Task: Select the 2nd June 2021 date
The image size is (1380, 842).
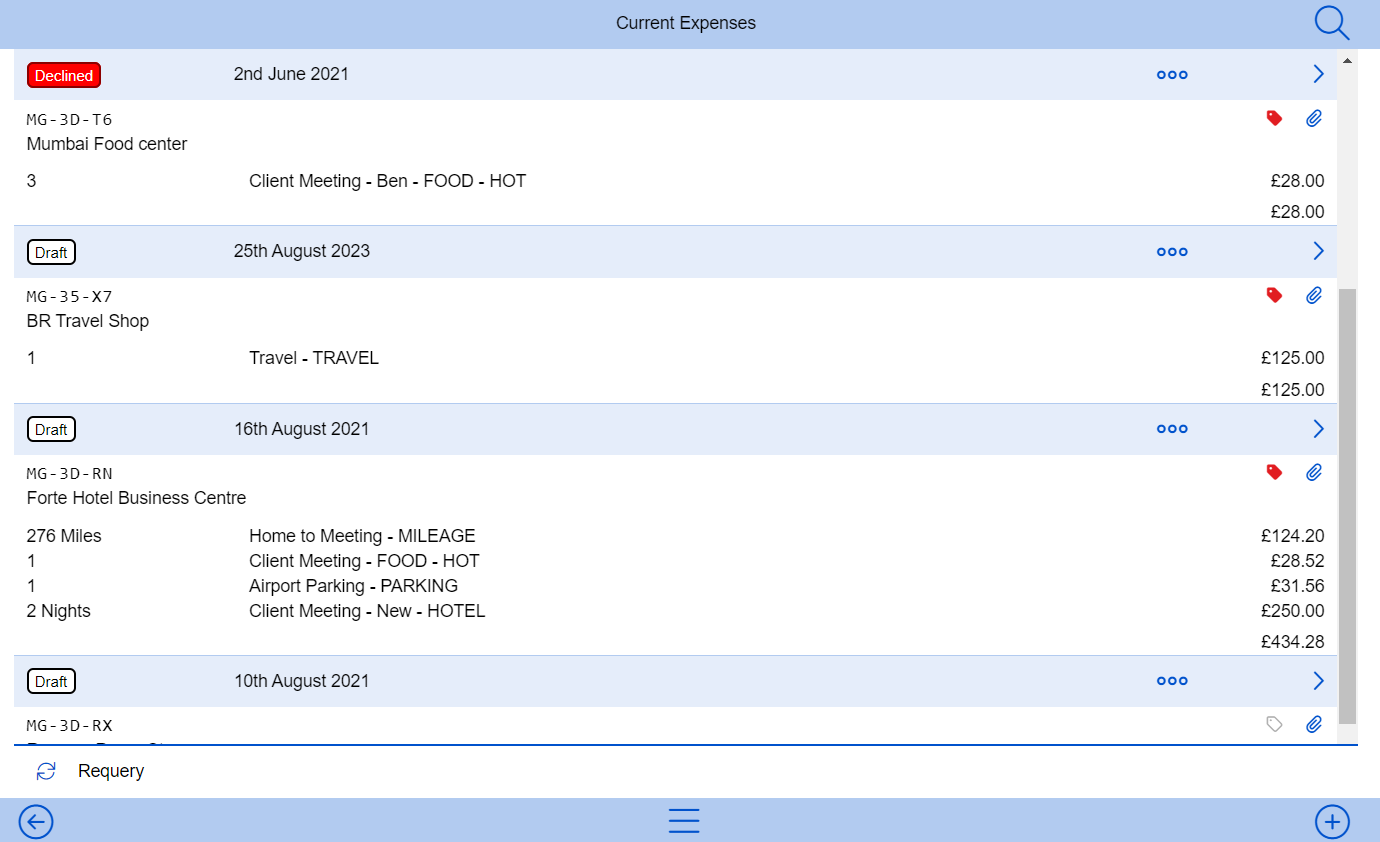Action: [x=291, y=74]
